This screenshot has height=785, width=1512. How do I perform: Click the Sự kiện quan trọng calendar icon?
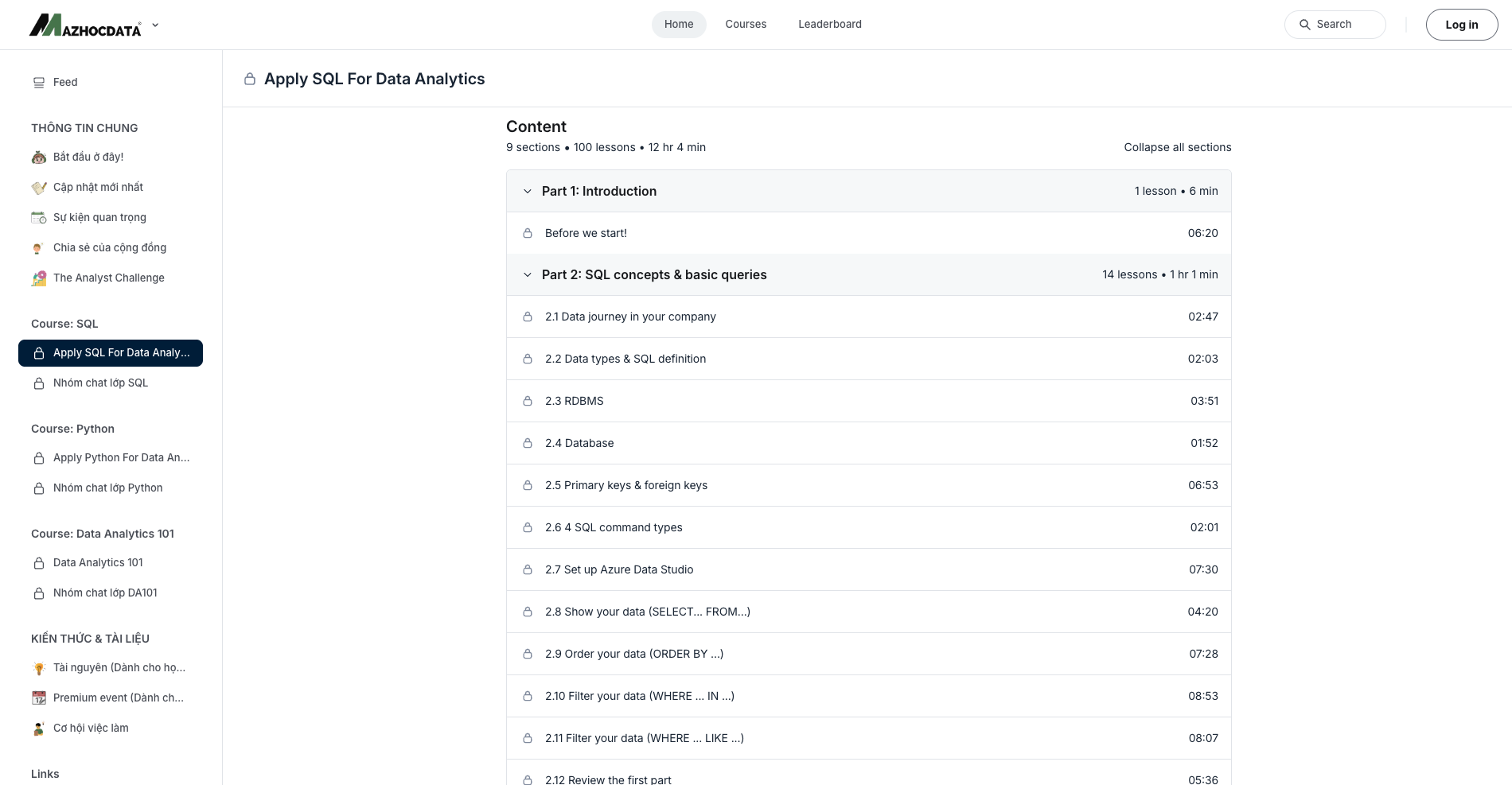(39, 218)
